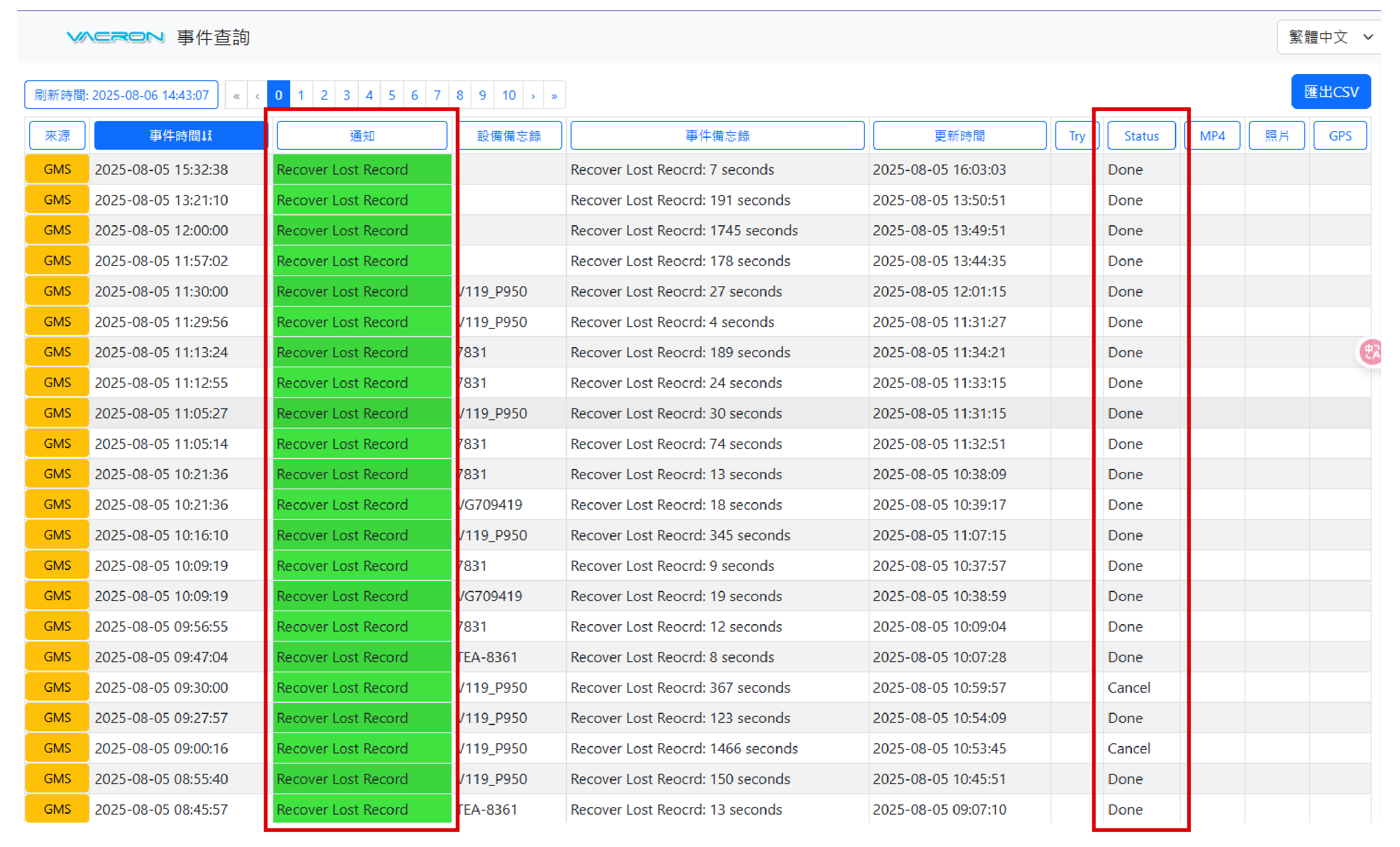Click memo 'Recover Lost Reocrd: 1466 seconds'
This screenshot has height=847, width=1400.
click(x=684, y=748)
